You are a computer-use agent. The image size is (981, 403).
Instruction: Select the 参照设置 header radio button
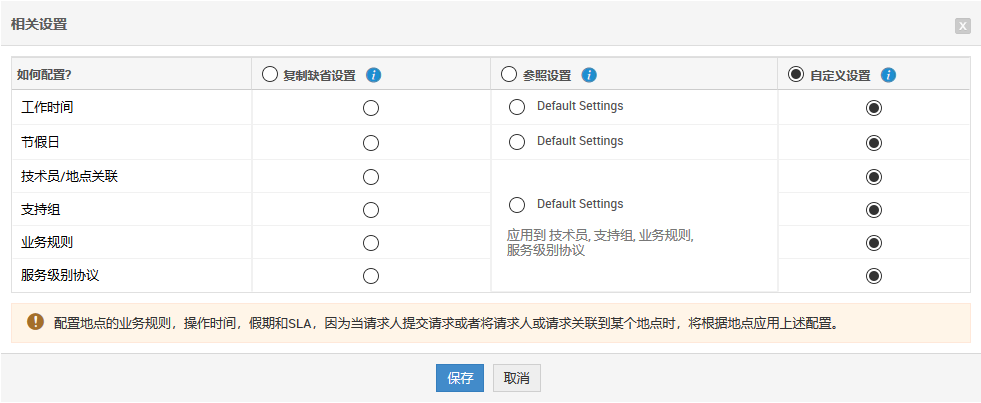pos(509,74)
